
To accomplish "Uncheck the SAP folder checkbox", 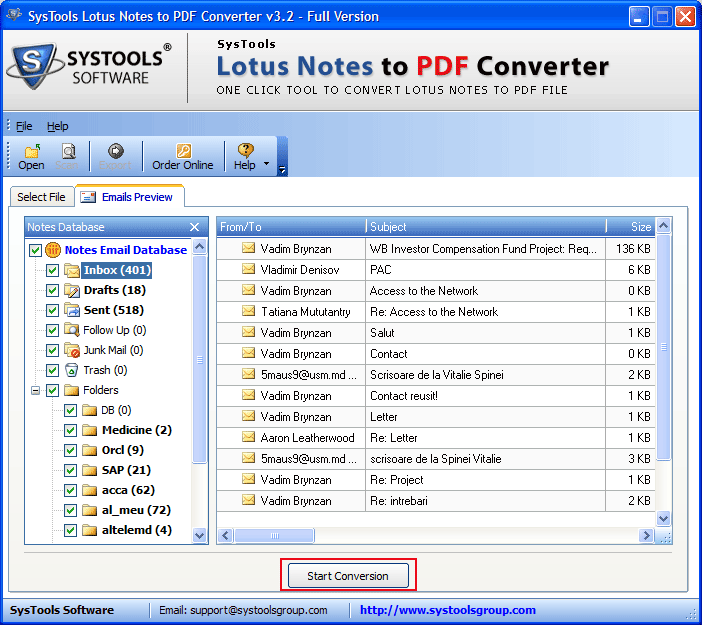I will pos(70,470).
